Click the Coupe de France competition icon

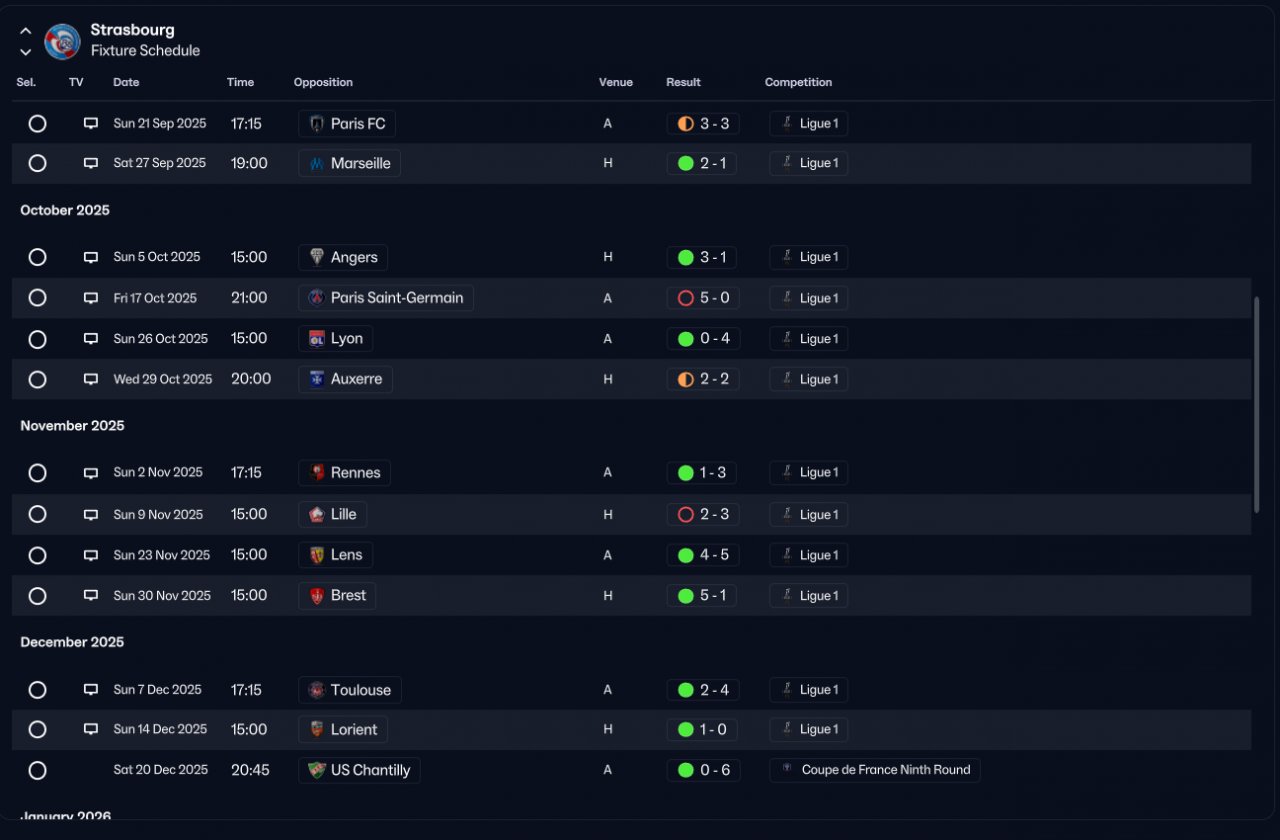(x=788, y=770)
